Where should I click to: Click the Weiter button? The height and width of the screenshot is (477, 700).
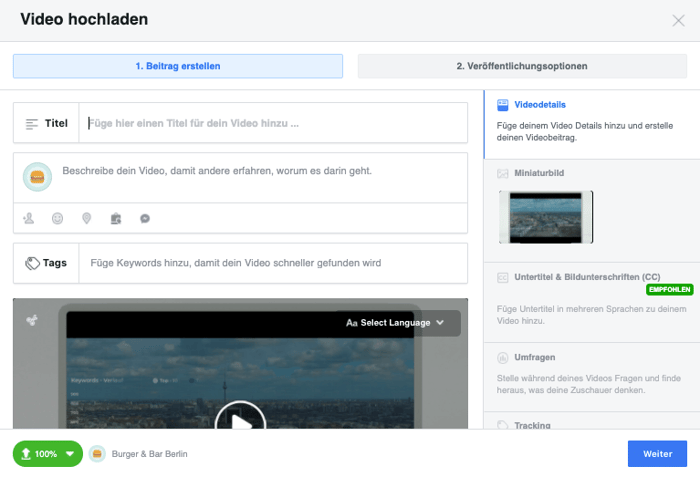point(657,454)
